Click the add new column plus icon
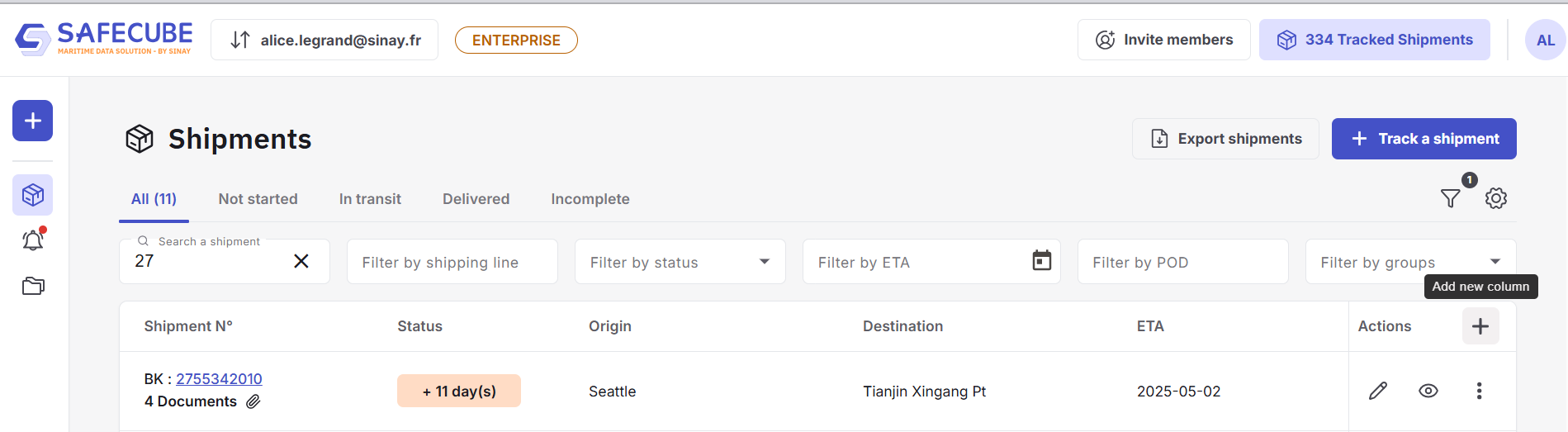The height and width of the screenshot is (432, 1568). (1480, 326)
